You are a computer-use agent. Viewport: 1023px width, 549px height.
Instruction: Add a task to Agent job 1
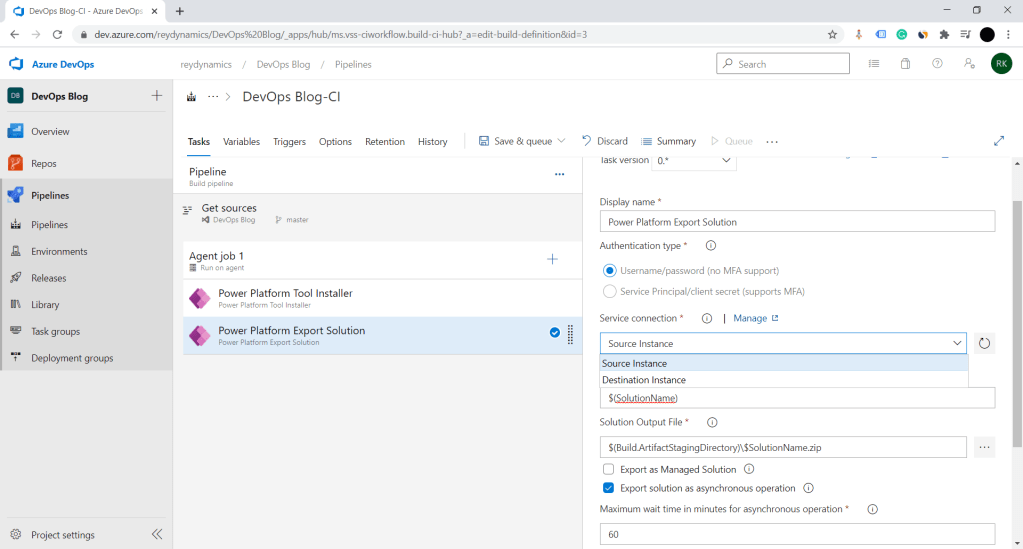click(552, 260)
